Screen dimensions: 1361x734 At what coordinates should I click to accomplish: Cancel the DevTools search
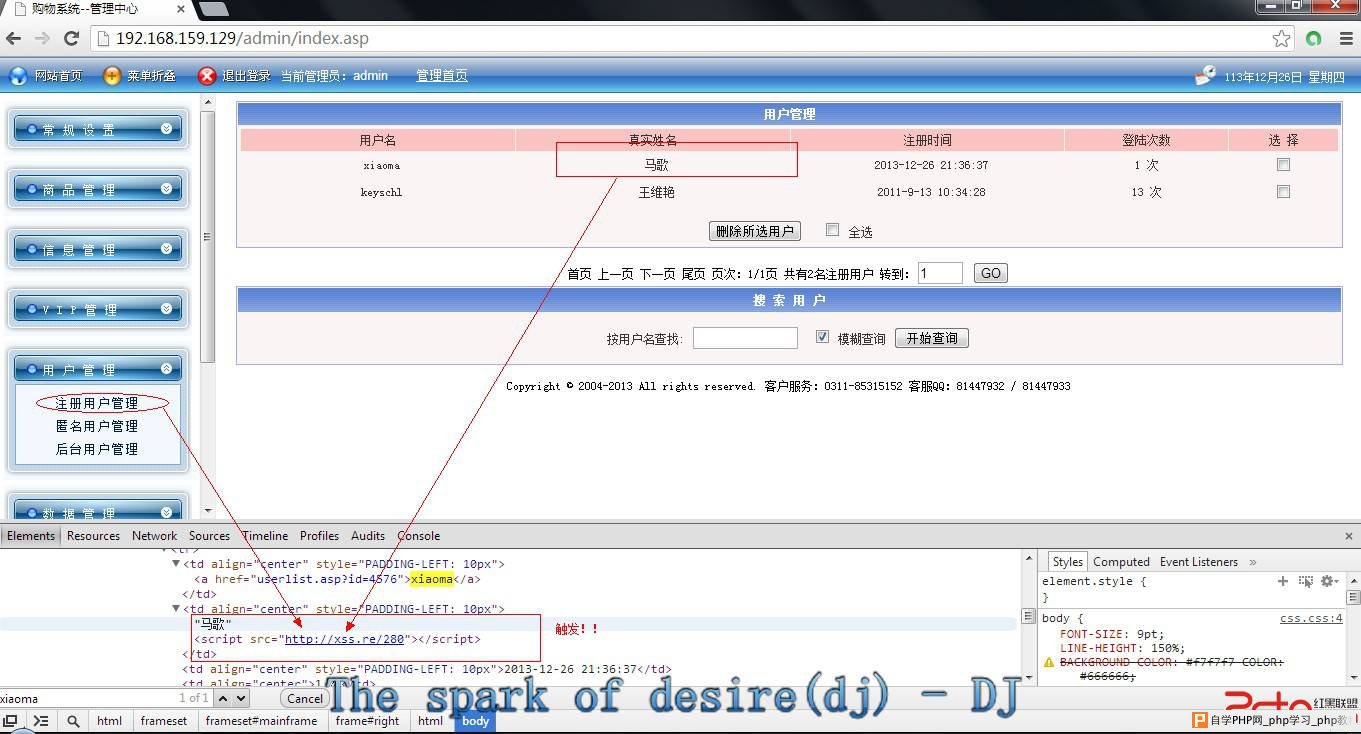coord(305,699)
